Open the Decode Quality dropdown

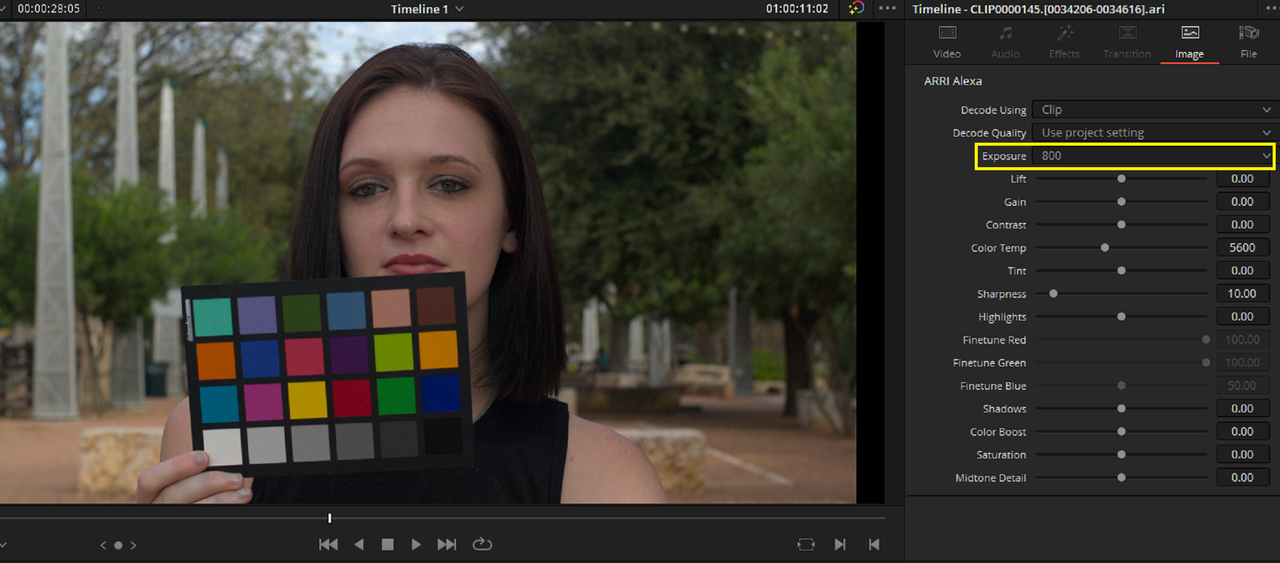(1154, 132)
